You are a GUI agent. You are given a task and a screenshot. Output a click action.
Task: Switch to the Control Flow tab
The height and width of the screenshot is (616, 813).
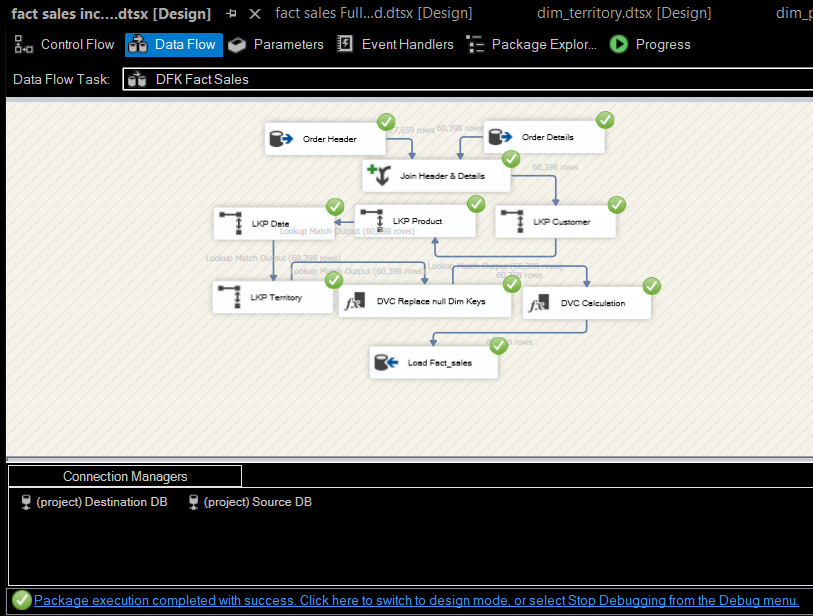66,44
